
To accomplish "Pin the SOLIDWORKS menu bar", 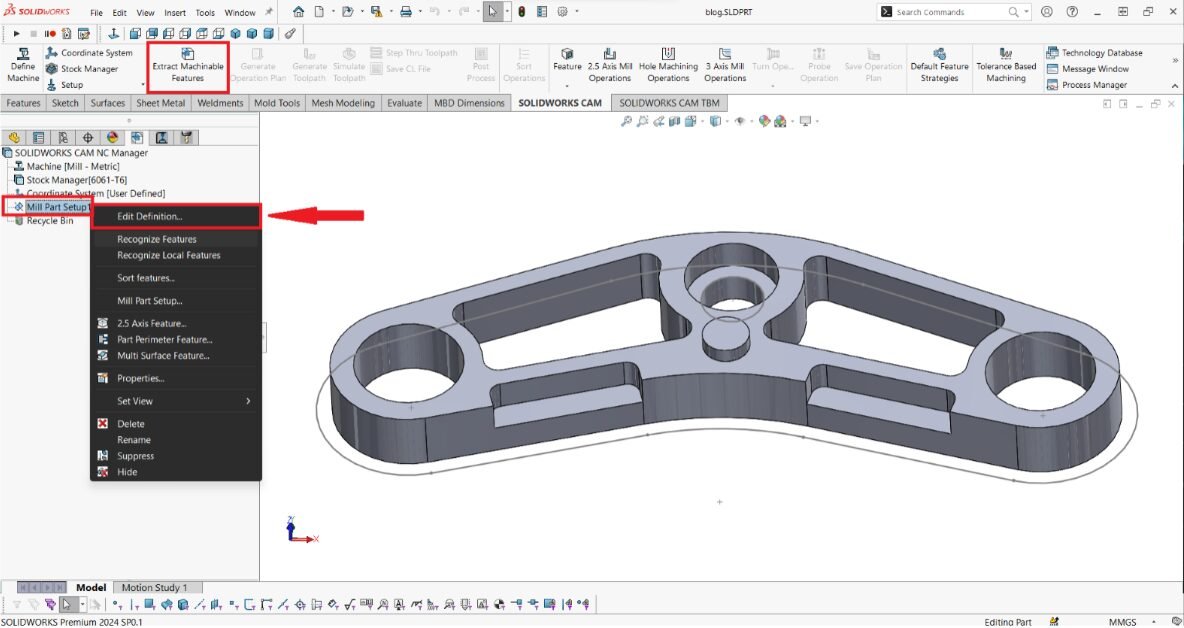I will (268, 13).
